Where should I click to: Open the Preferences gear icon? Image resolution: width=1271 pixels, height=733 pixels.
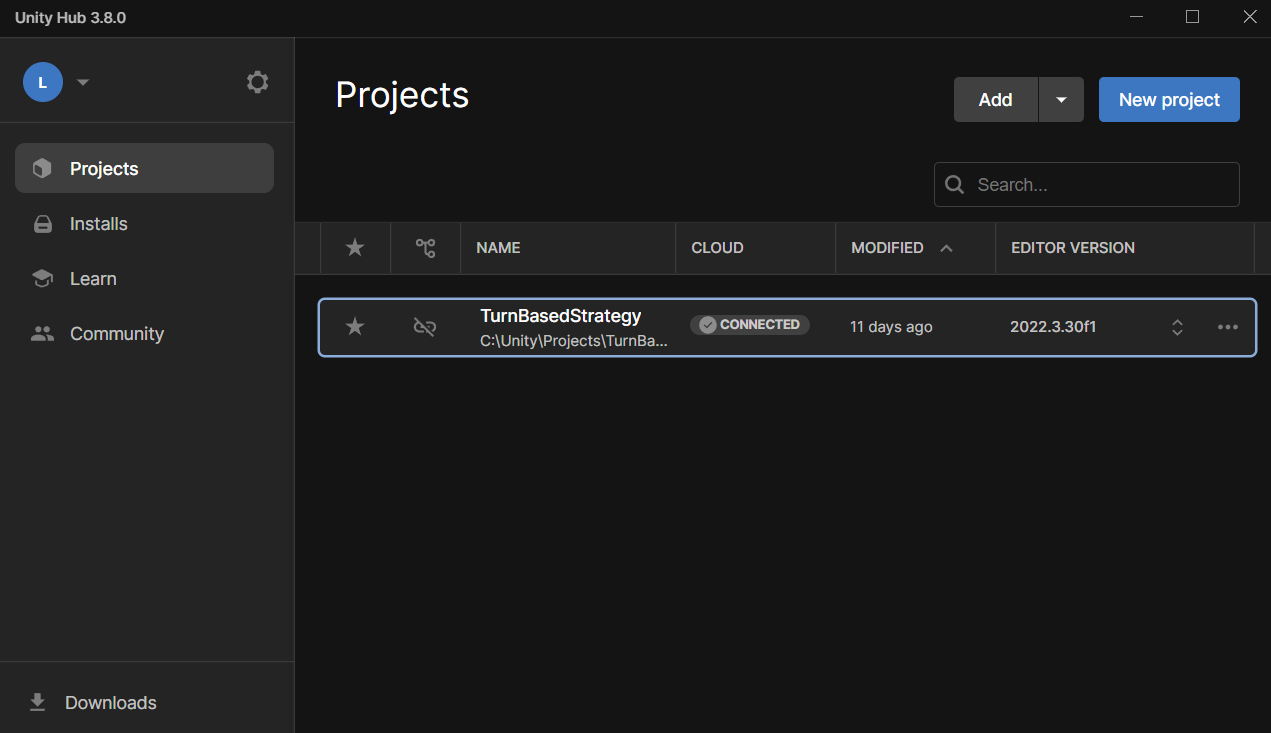[258, 82]
